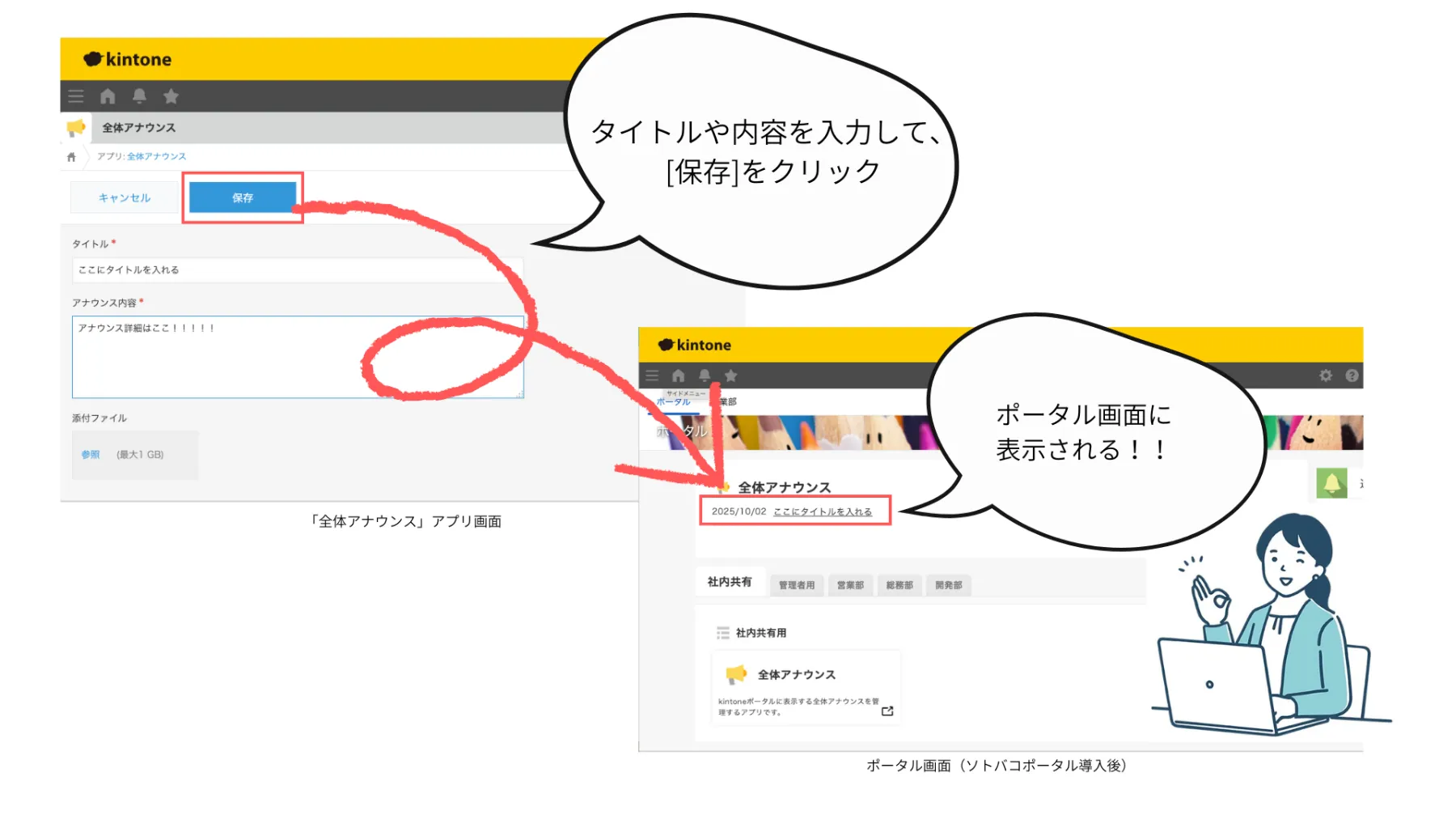The height and width of the screenshot is (819, 1456).
Task: Open the 営業部 tab
Action: tap(849, 585)
